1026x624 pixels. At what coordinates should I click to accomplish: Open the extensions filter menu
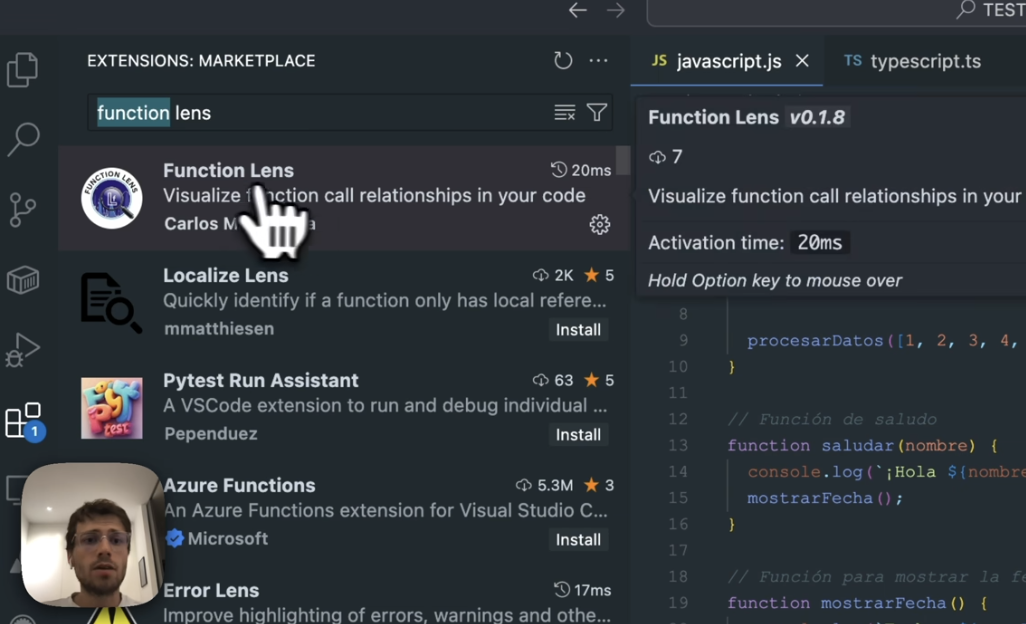click(597, 113)
